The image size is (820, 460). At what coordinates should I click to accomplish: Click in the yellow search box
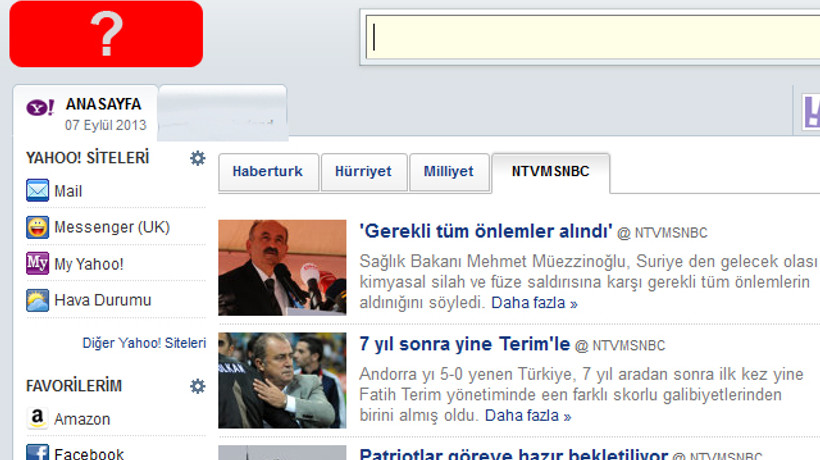tap(593, 37)
